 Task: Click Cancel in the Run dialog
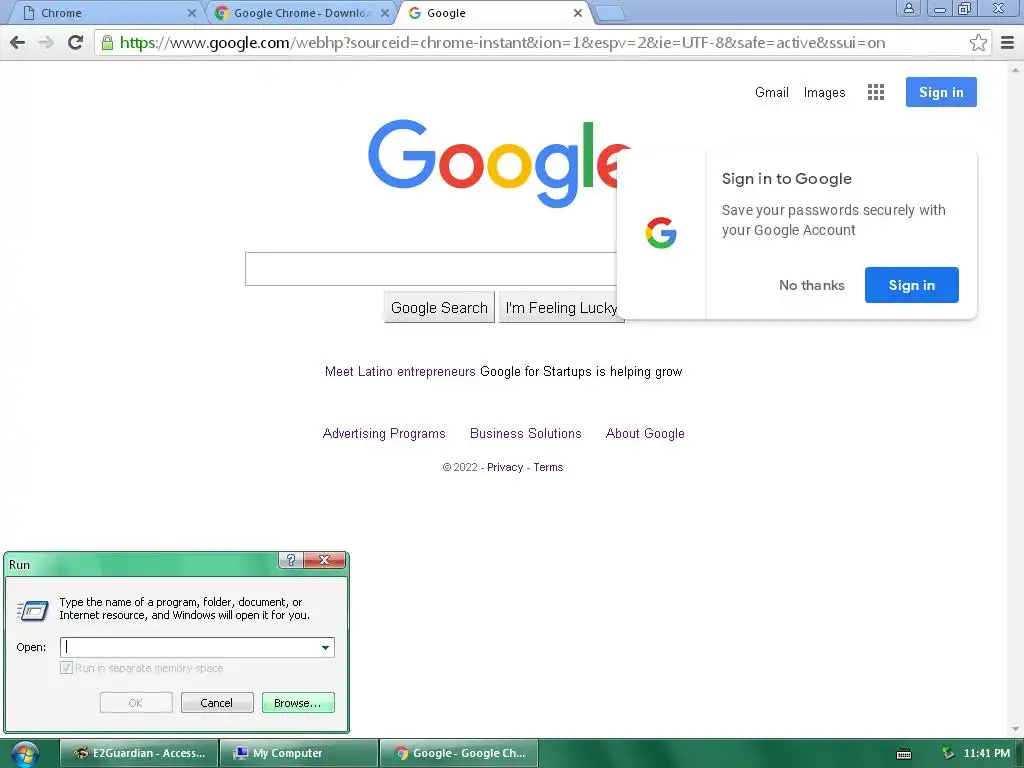[217, 703]
